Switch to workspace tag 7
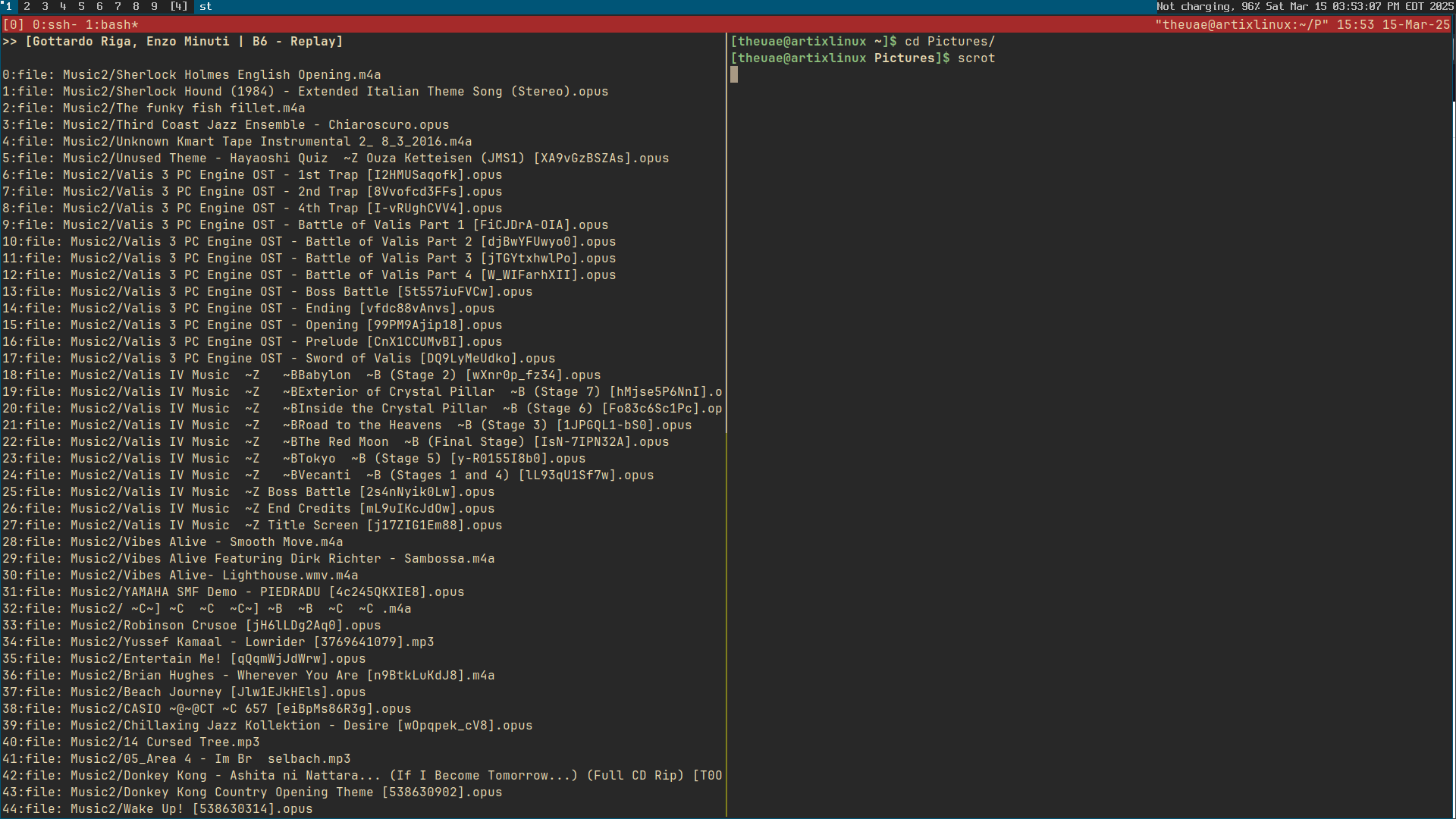Screen dimensions: 1456x819 coord(118,7)
